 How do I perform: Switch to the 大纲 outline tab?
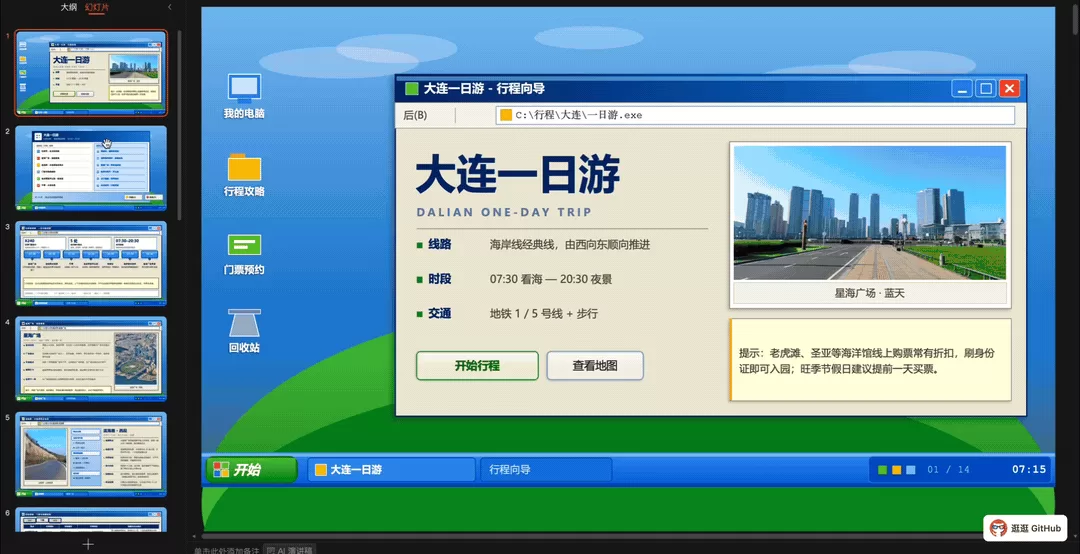(x=69, y=7)
